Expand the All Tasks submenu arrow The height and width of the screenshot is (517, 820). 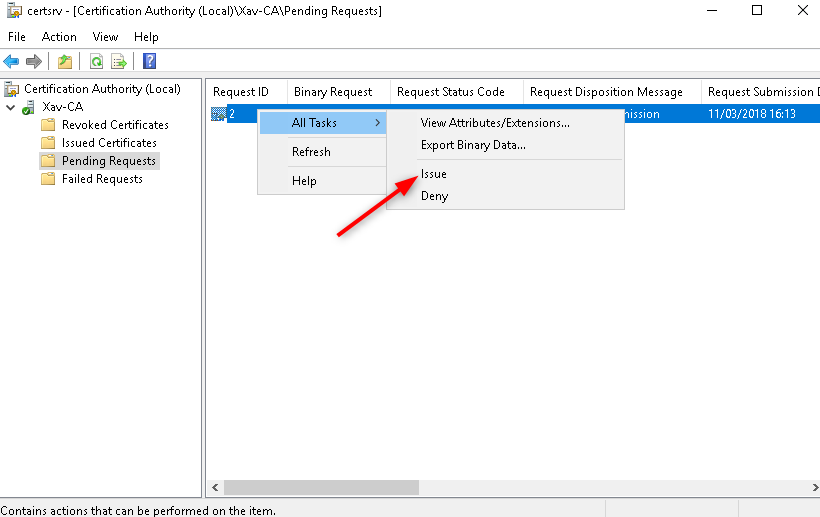(x=377, y=123)
